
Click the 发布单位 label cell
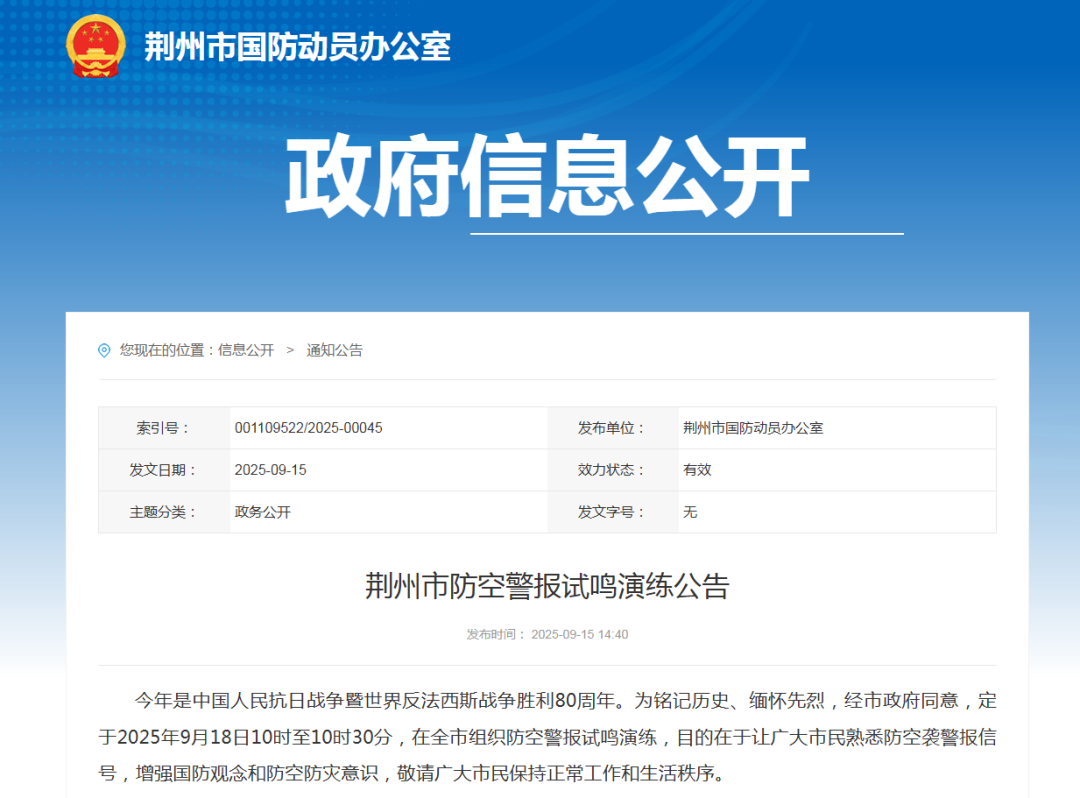click(x=611, y=428)
